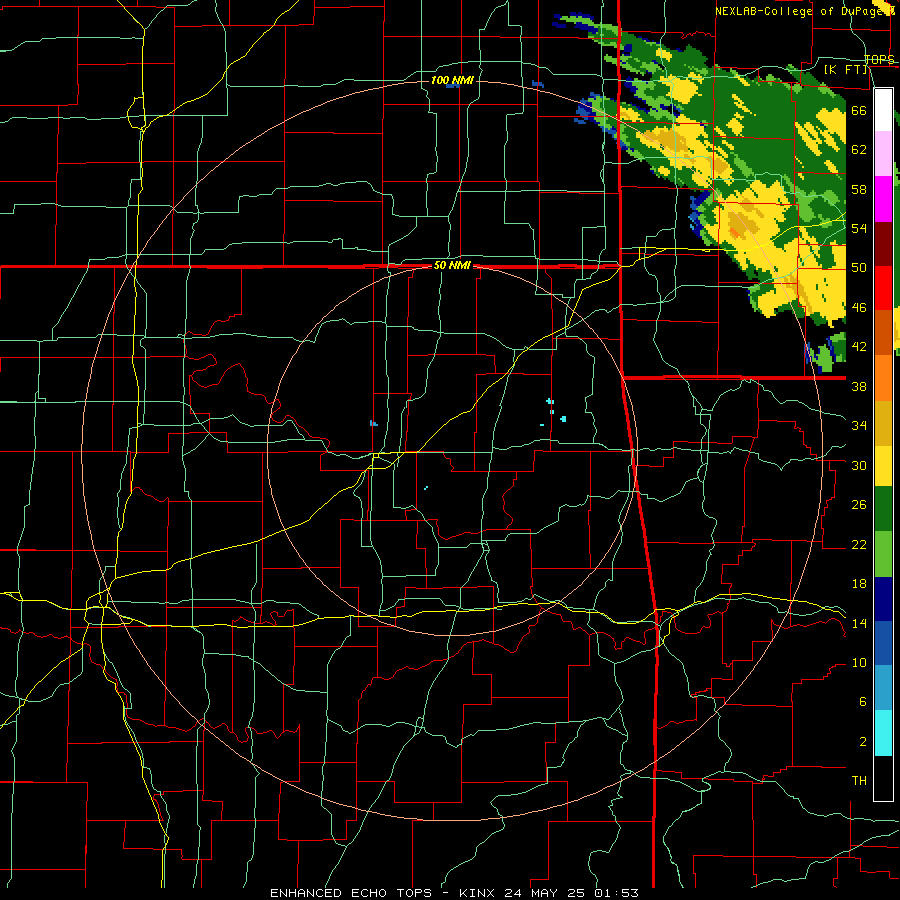Click the light orange legend swatch

[x=883, y=378]
